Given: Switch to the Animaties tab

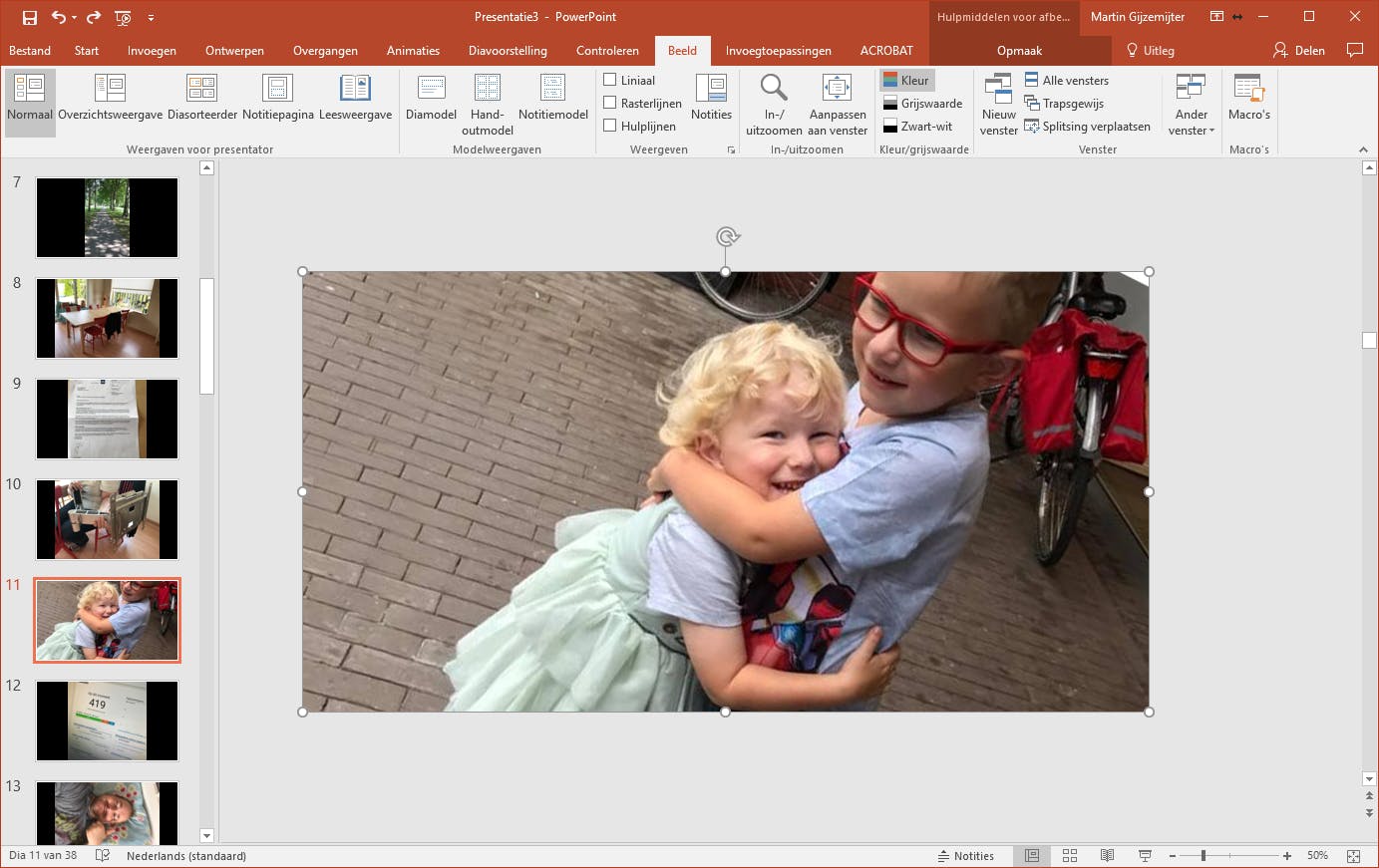Looking at the screenshot, I should tap(413, 51).
